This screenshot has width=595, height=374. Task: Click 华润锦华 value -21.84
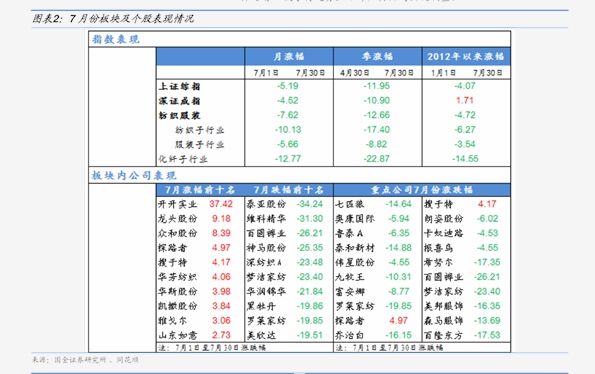310,292
